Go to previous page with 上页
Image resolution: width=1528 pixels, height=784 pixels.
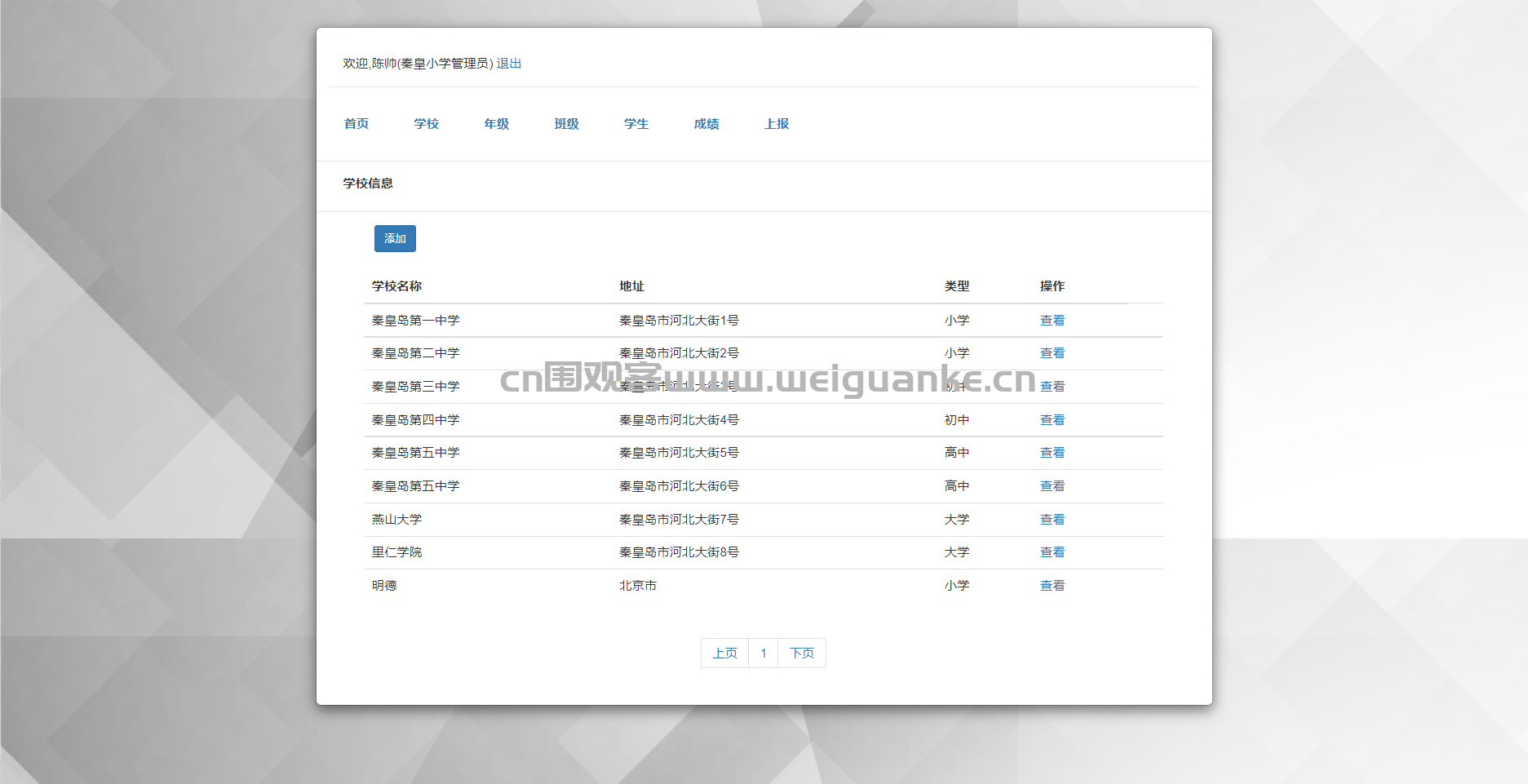point(724,653)
